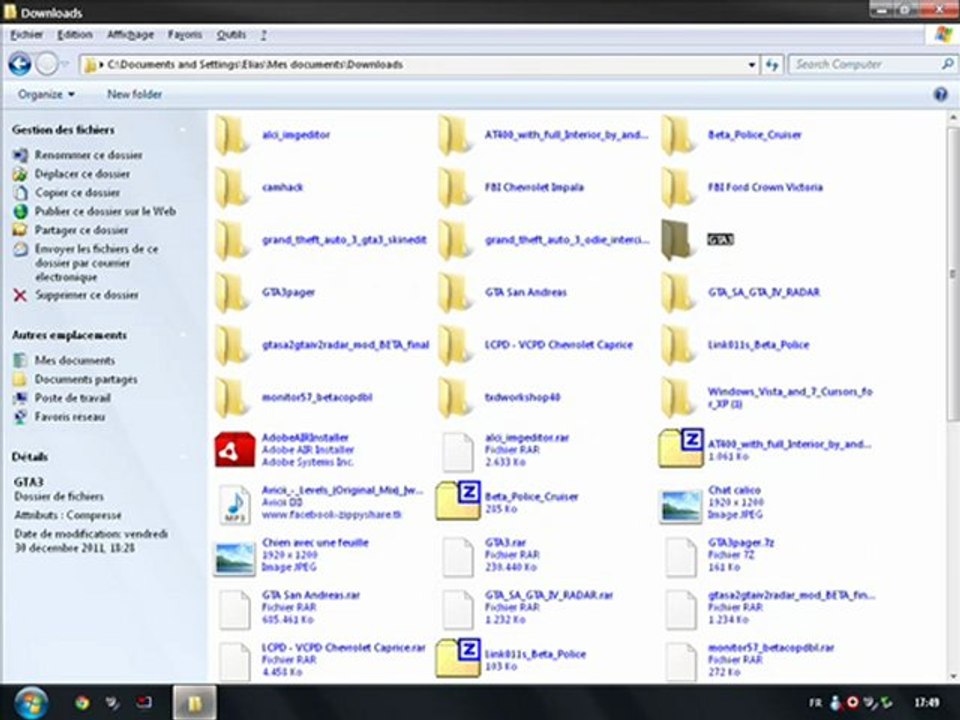This screenshot has width=960, height=720.
Task: Expand the address bar history dropdown
Action: (x=752, y=64)
